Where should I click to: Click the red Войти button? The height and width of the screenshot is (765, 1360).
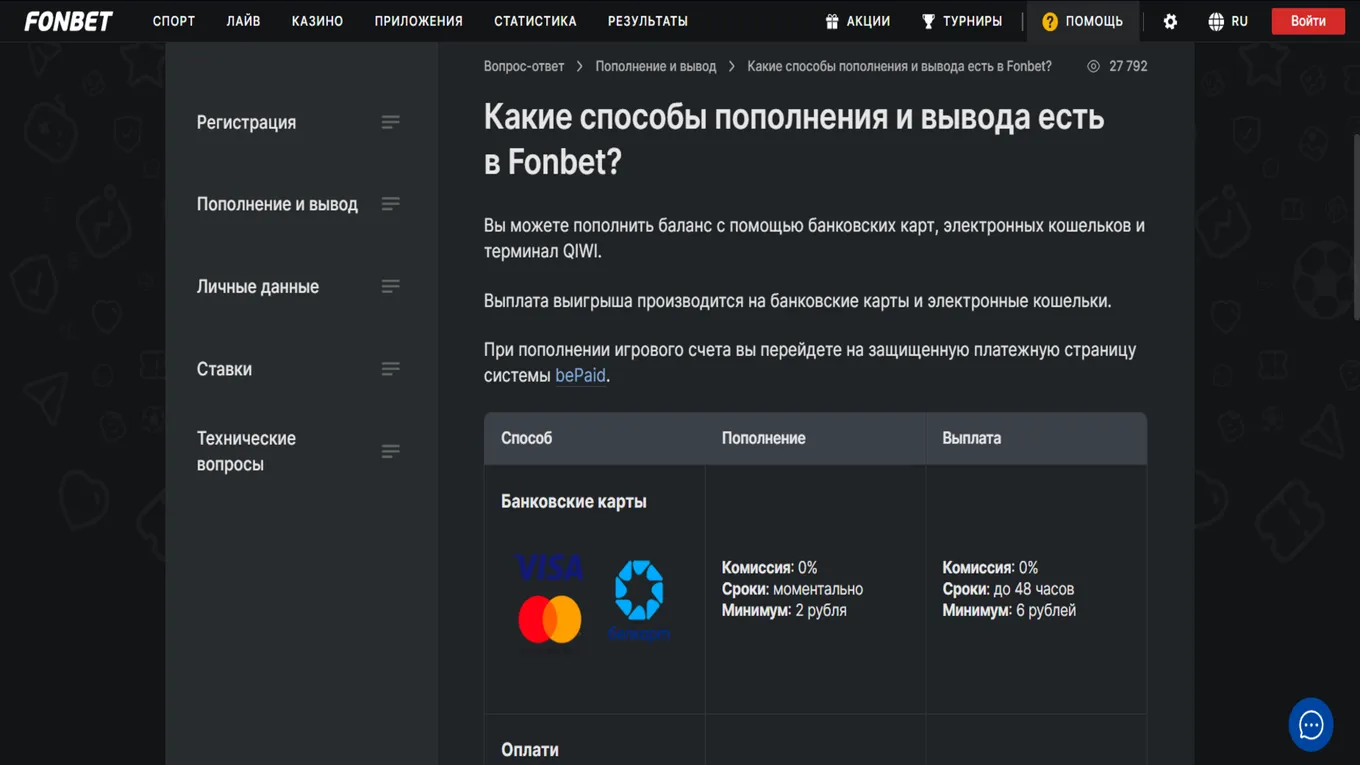point(1308,21)
